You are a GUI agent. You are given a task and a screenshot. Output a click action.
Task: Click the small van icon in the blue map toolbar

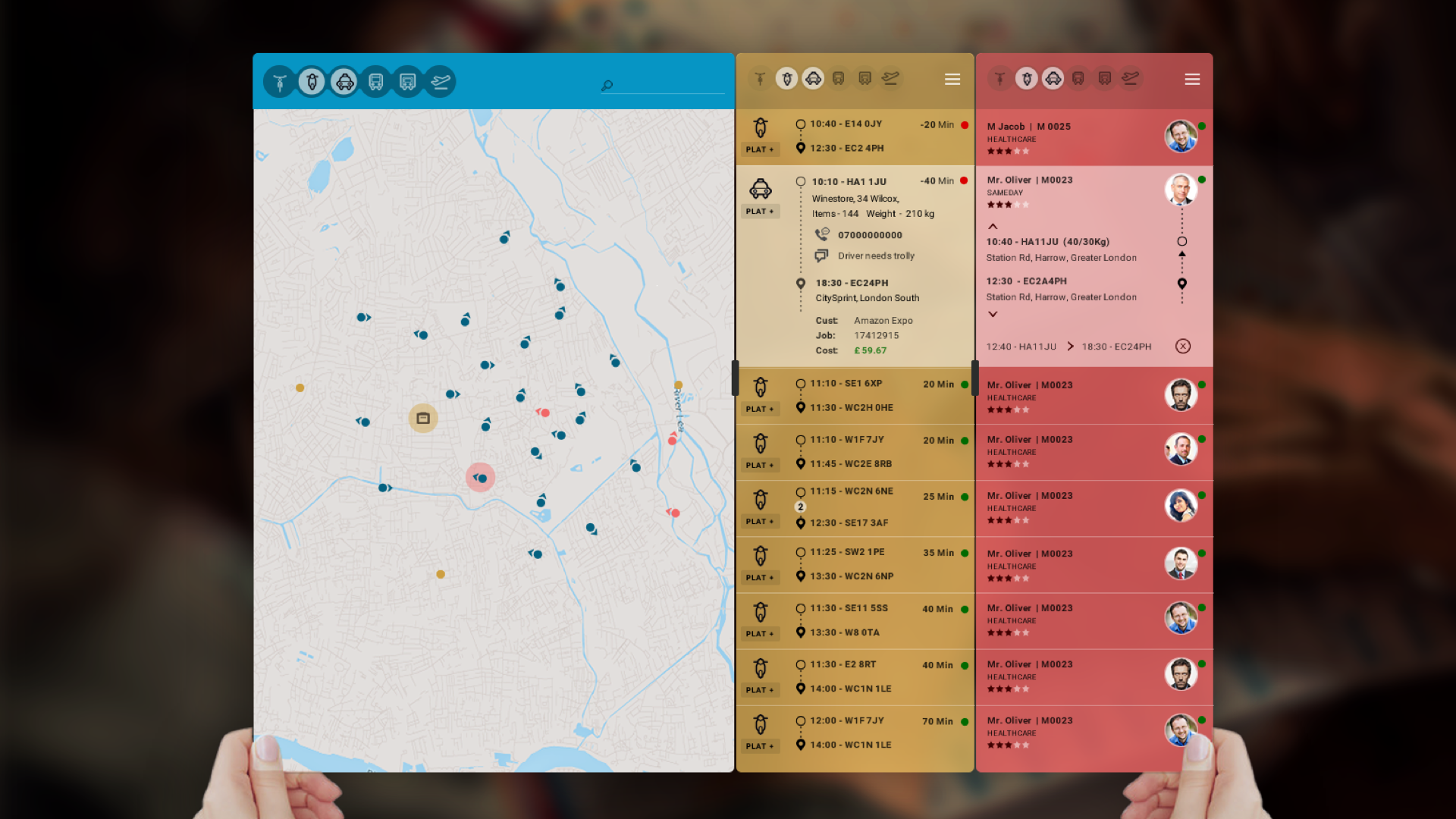click(376, 82)
